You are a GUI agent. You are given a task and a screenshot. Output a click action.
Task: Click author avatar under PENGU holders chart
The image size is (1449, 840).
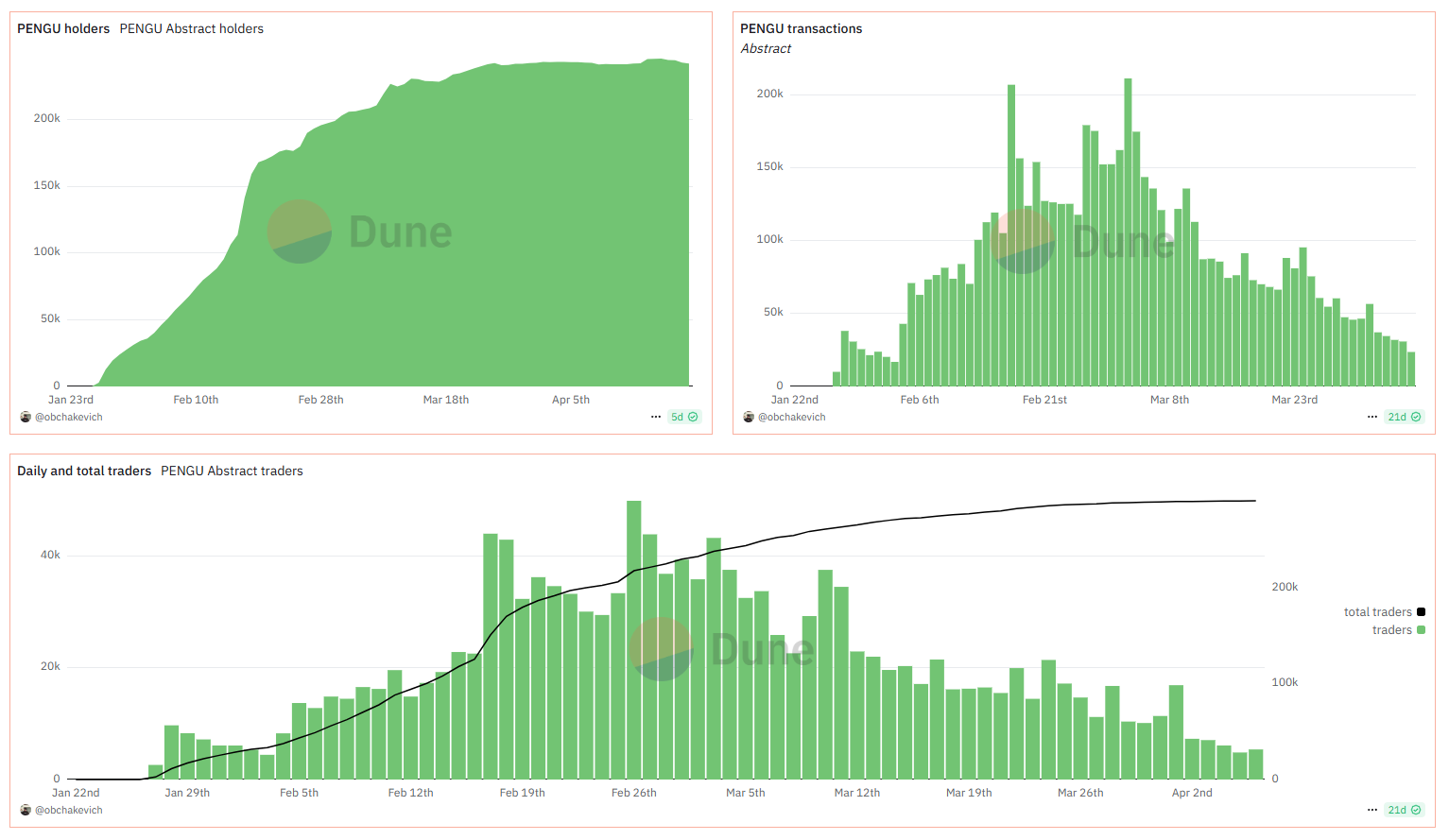tap(26, 417)
